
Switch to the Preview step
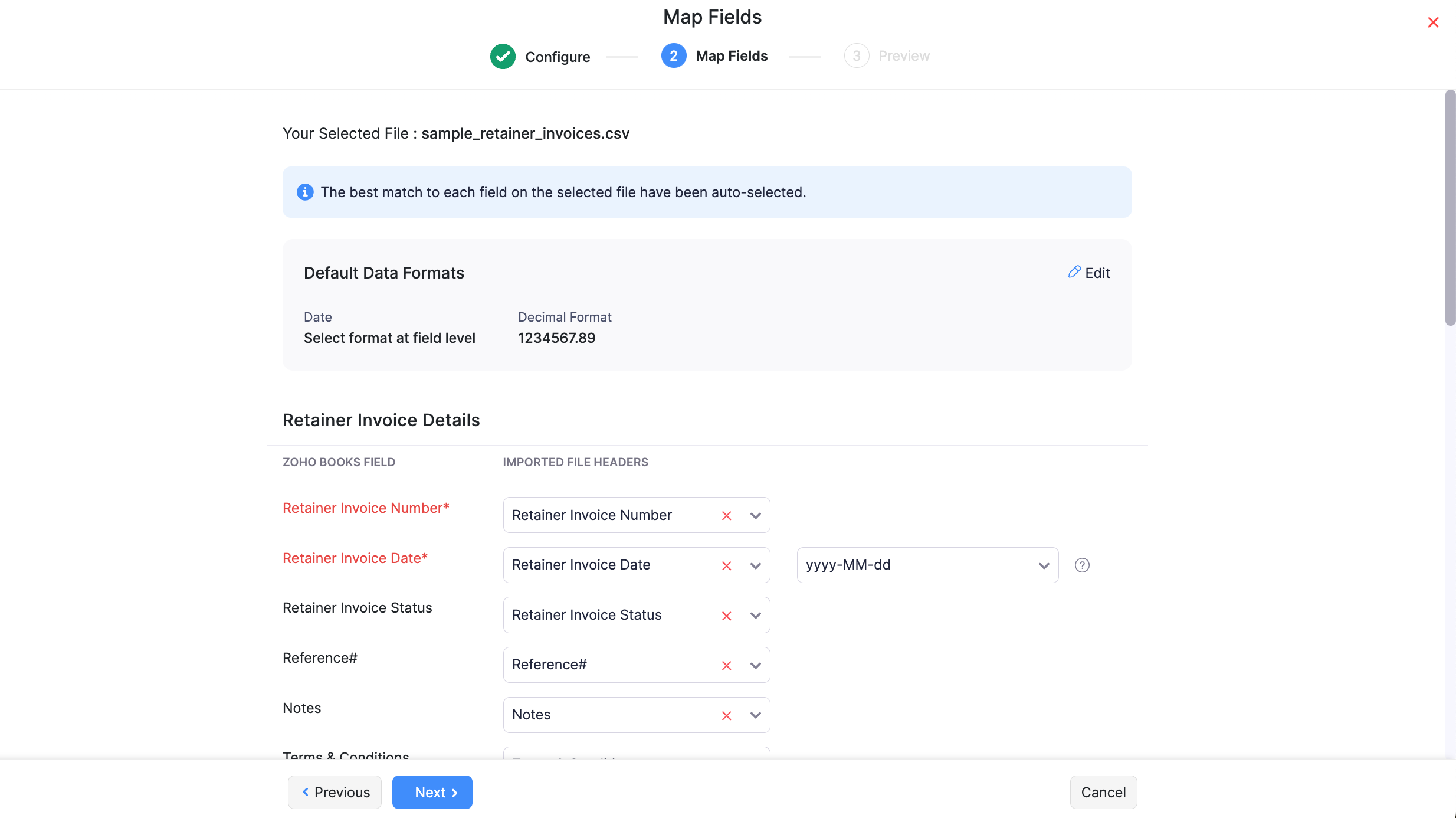pyautogui.click(x=887, y=55)
